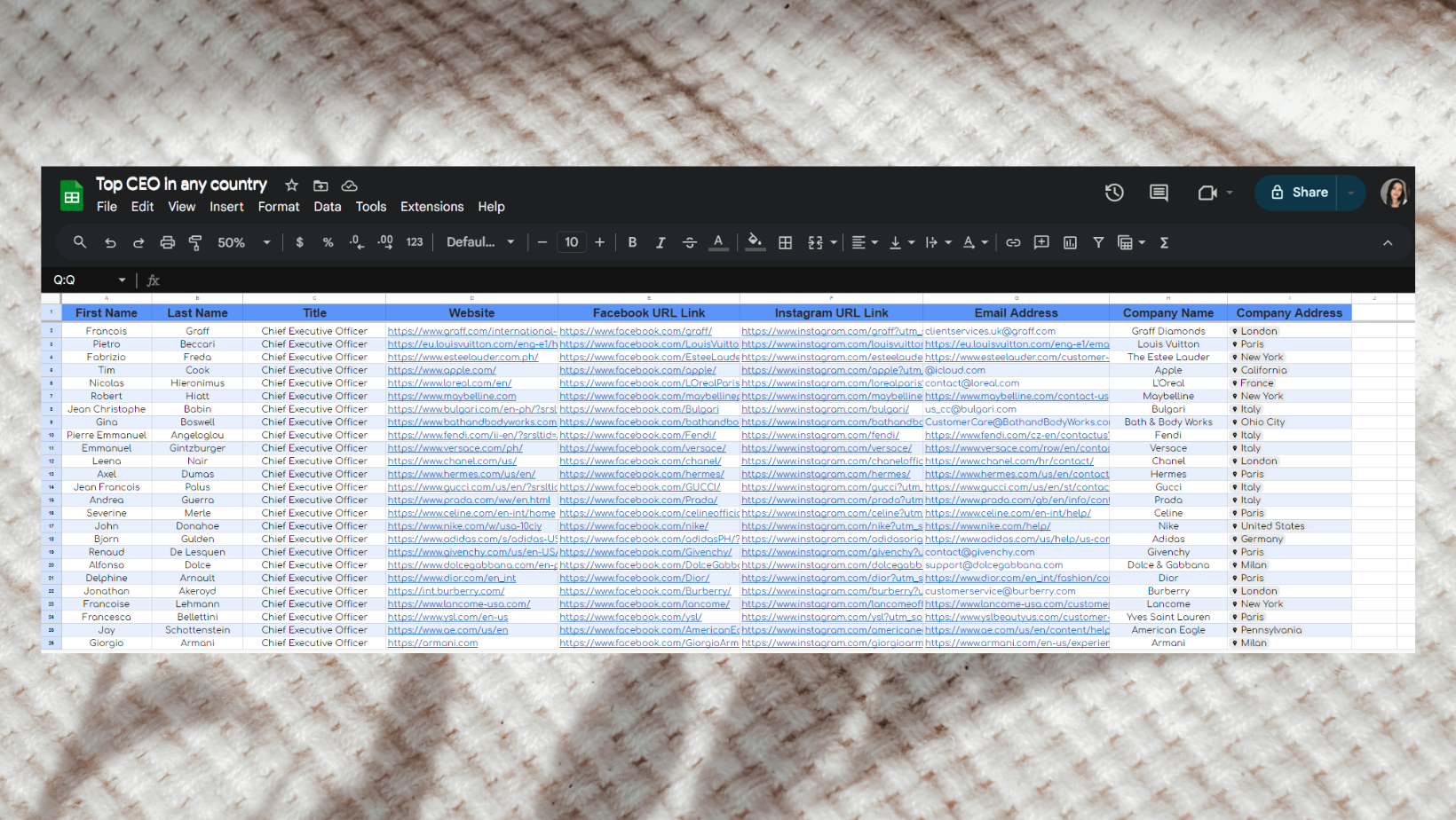This screenshot has height=820, width=1456.
Task: Format as currency with dollar icon
Action: point(300,242)
